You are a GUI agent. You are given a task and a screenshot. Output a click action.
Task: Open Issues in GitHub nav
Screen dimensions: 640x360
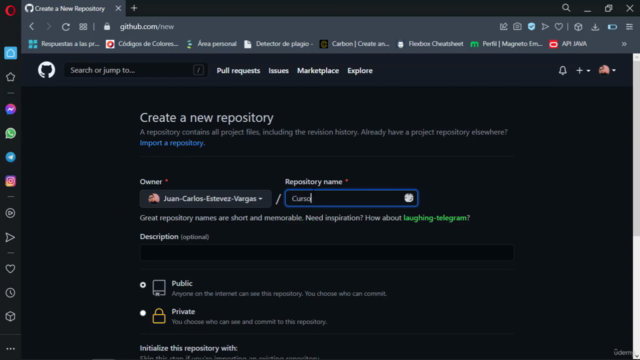point(278,71)
